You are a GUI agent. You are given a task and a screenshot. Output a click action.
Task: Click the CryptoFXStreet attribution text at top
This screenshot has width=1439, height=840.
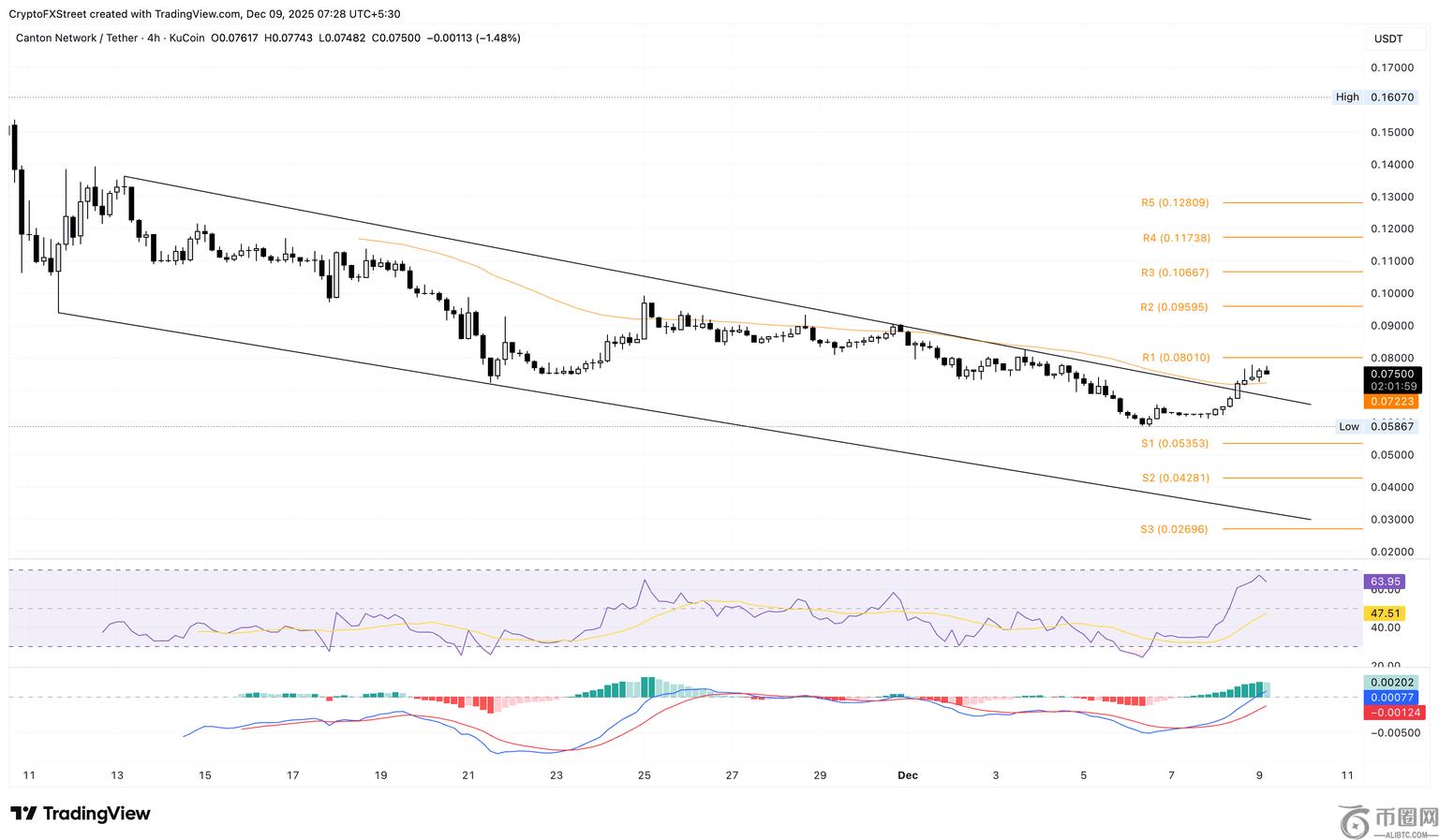click(206, 14)
